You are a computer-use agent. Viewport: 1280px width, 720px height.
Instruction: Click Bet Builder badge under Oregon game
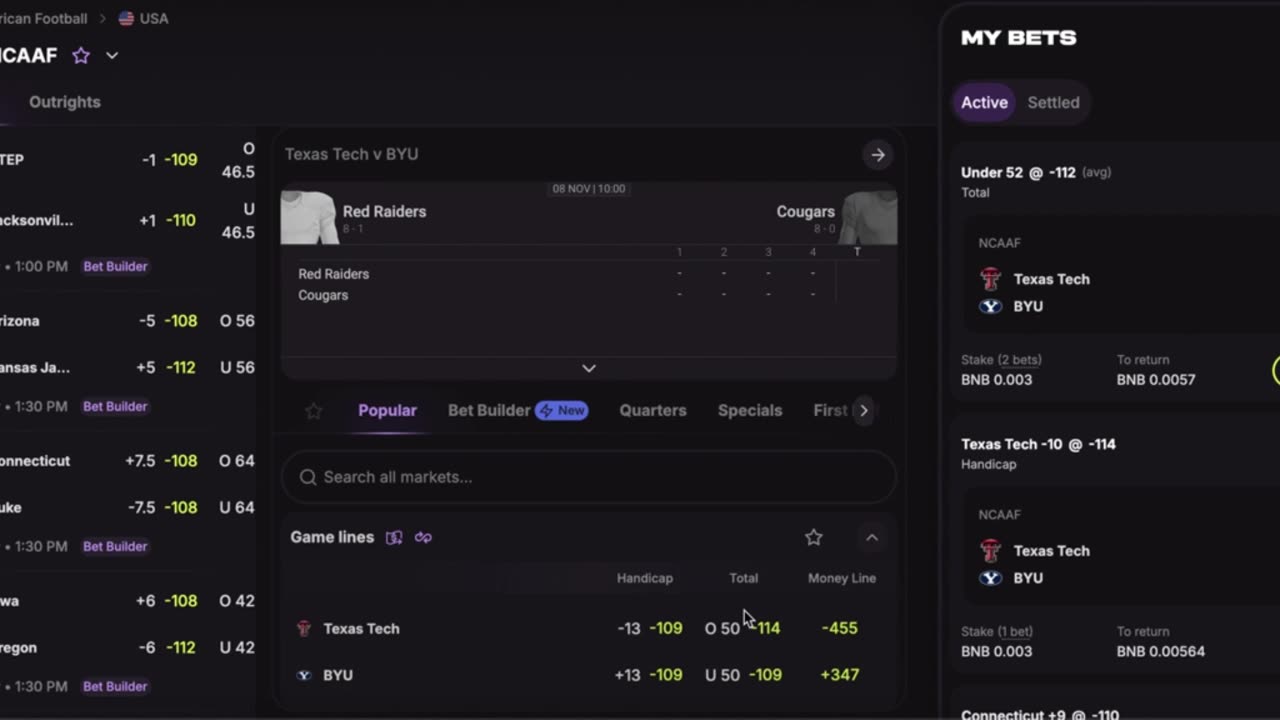116,687
